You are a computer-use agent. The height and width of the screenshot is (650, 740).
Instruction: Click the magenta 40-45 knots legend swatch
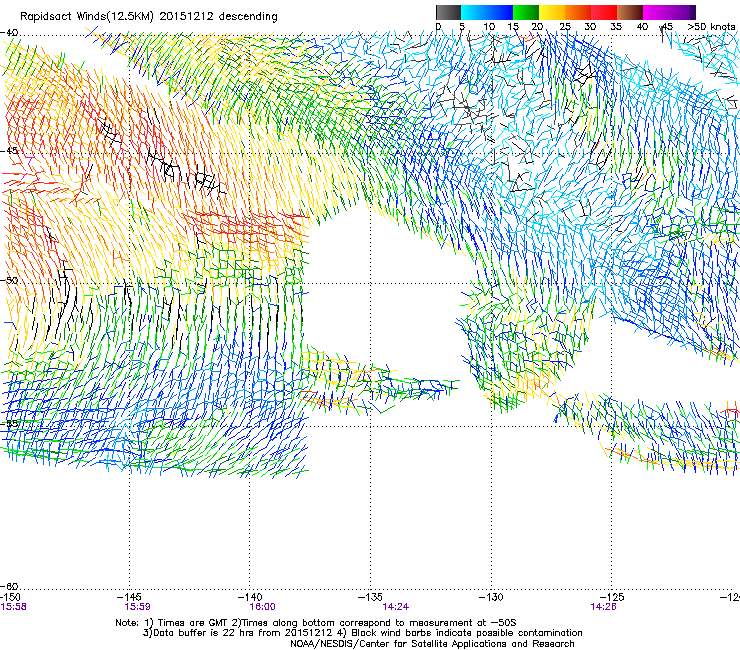point(656,12)
